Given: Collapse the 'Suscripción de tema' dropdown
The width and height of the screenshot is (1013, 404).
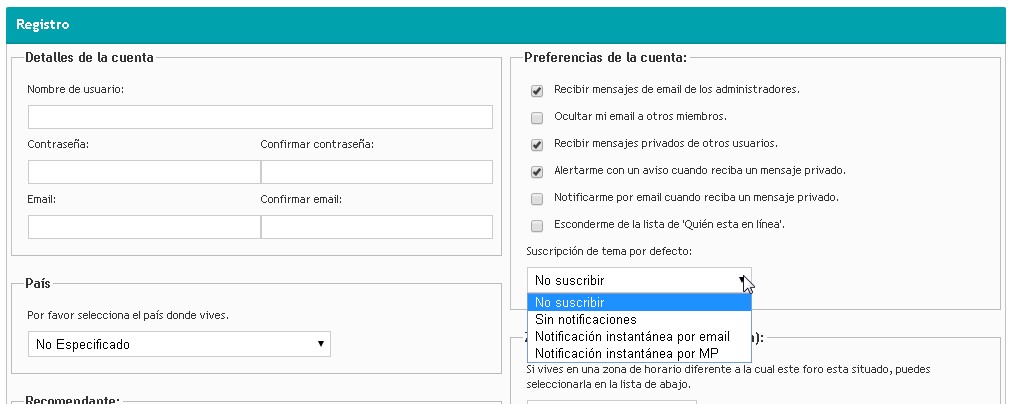Looking at the screenshot, I should [639, 280].
